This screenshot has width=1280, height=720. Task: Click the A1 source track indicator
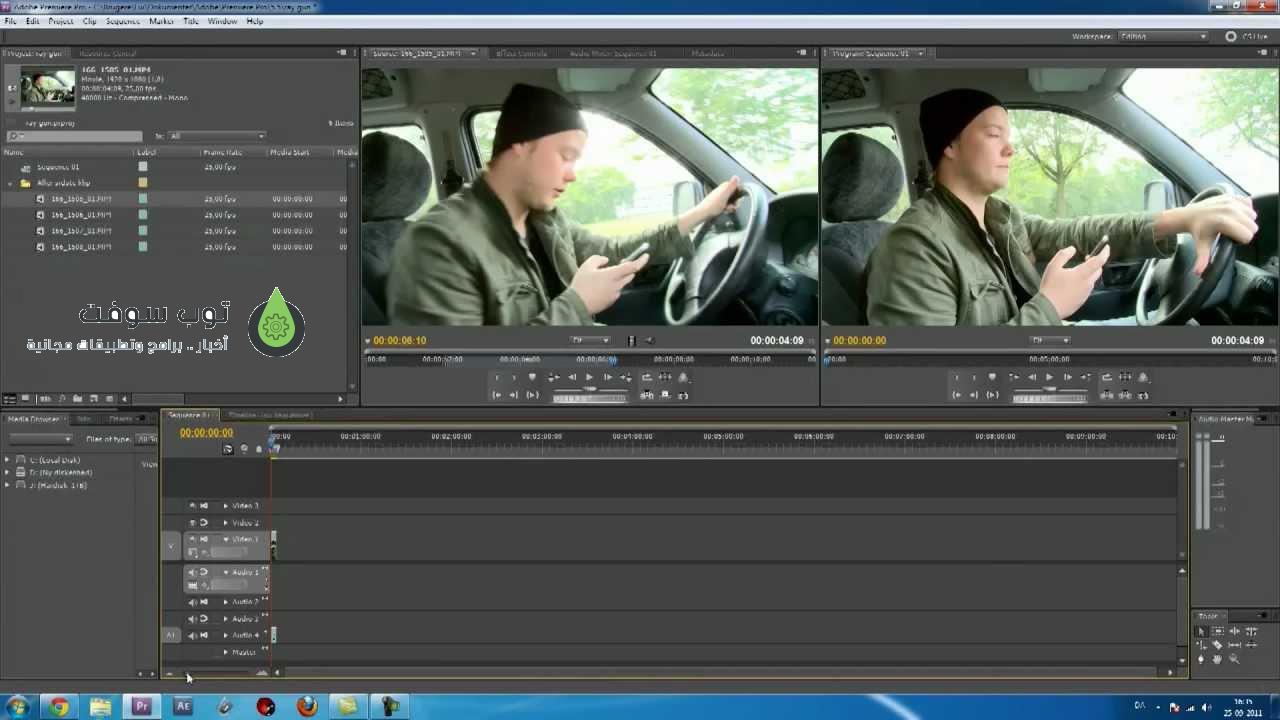click(171, 635)
